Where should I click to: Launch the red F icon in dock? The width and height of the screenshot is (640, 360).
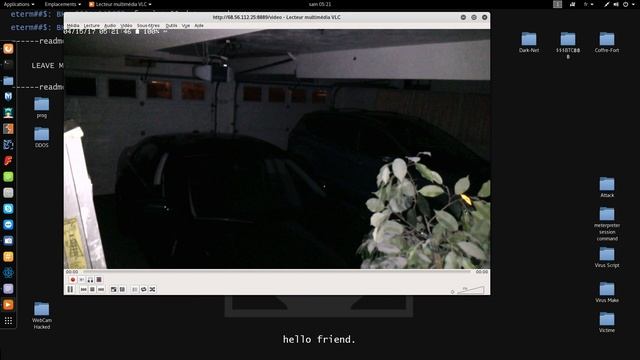(8, 161)
